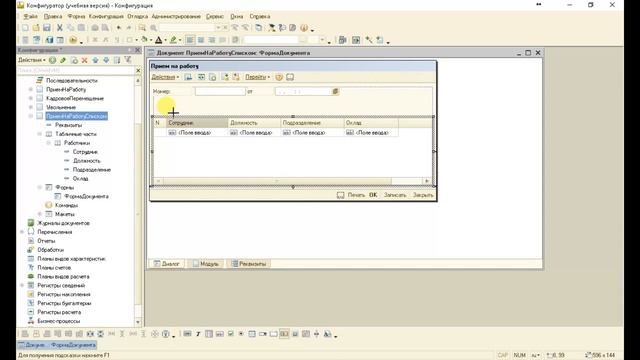Click the text color letter A icon
The height and width of the screenshot is (360, 640).
159,40
